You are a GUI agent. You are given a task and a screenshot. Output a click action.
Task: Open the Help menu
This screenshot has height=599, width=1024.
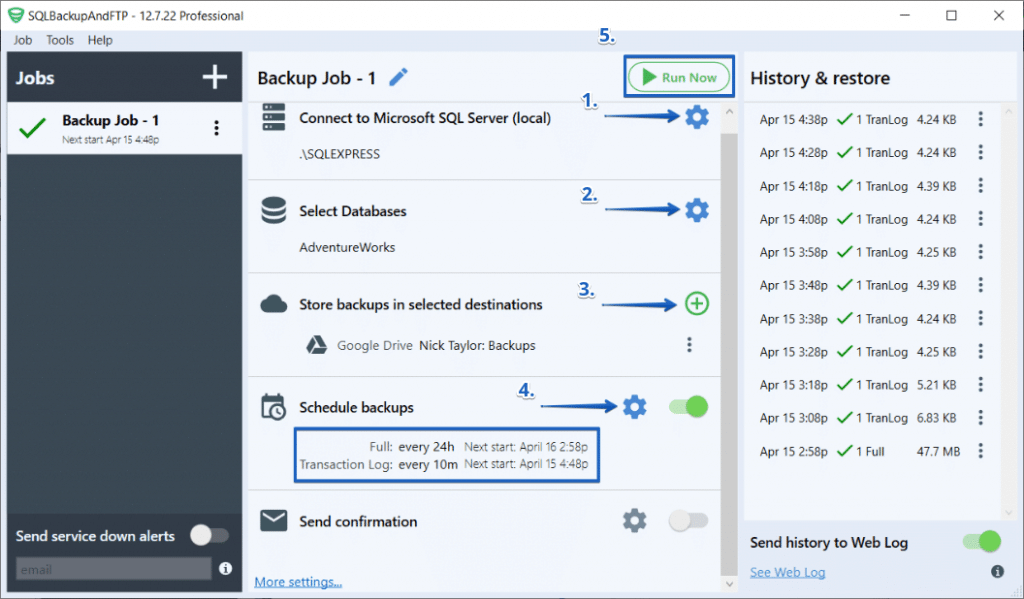[x=100, y=40]
